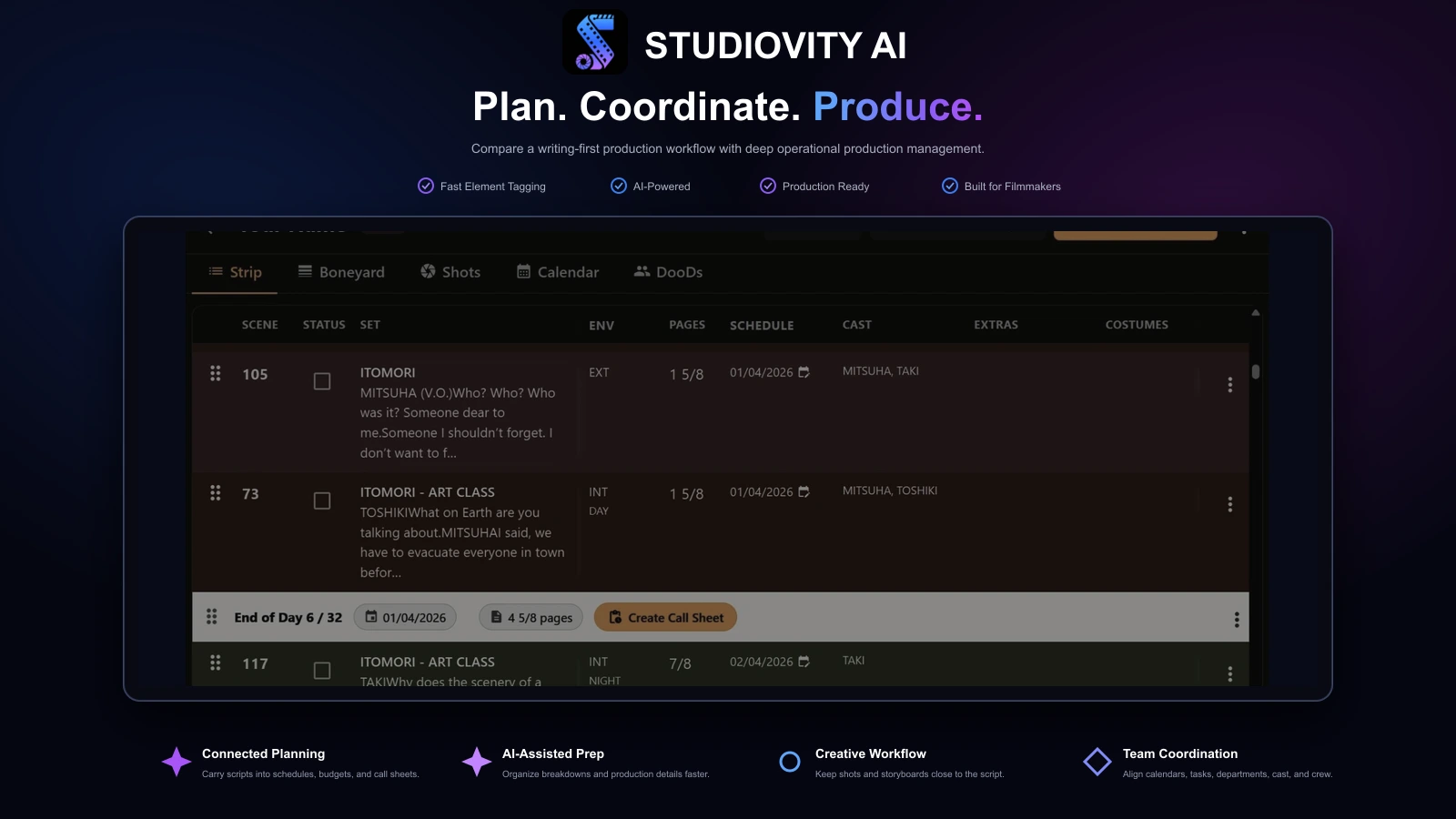Tick the status checkbox for scene 73
The image size is (1456, 819).
tap(322, 500)
